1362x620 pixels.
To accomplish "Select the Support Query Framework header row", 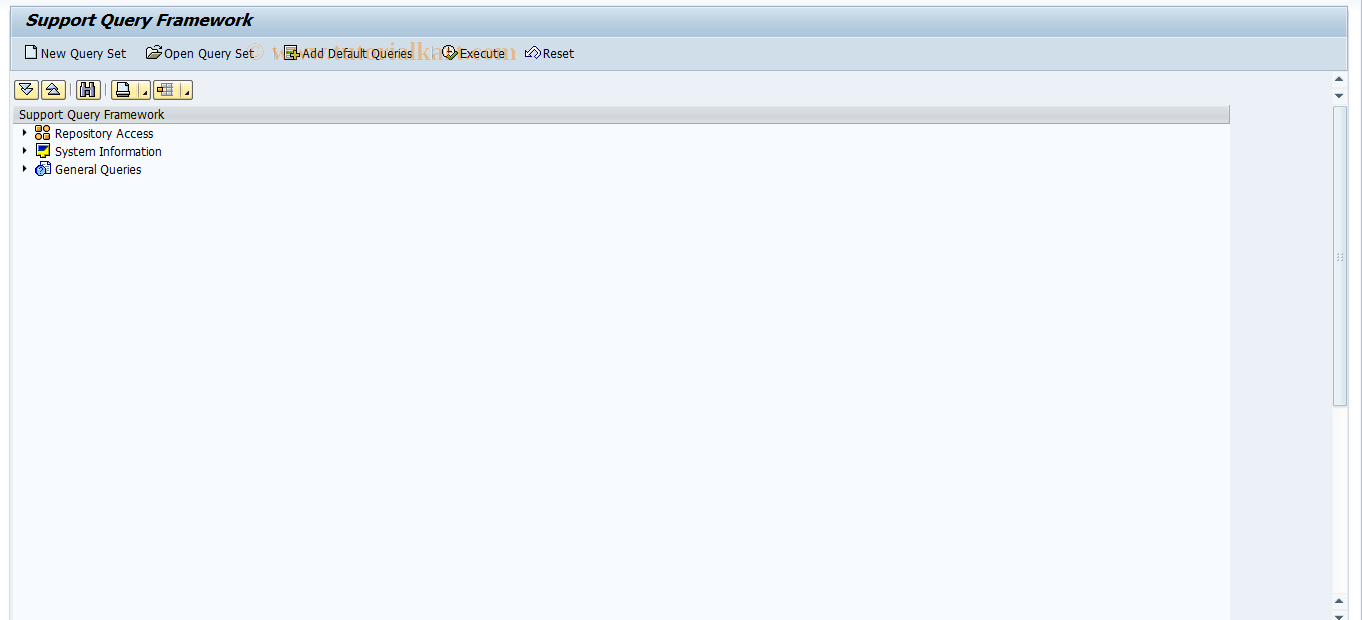I will [91, 114].
